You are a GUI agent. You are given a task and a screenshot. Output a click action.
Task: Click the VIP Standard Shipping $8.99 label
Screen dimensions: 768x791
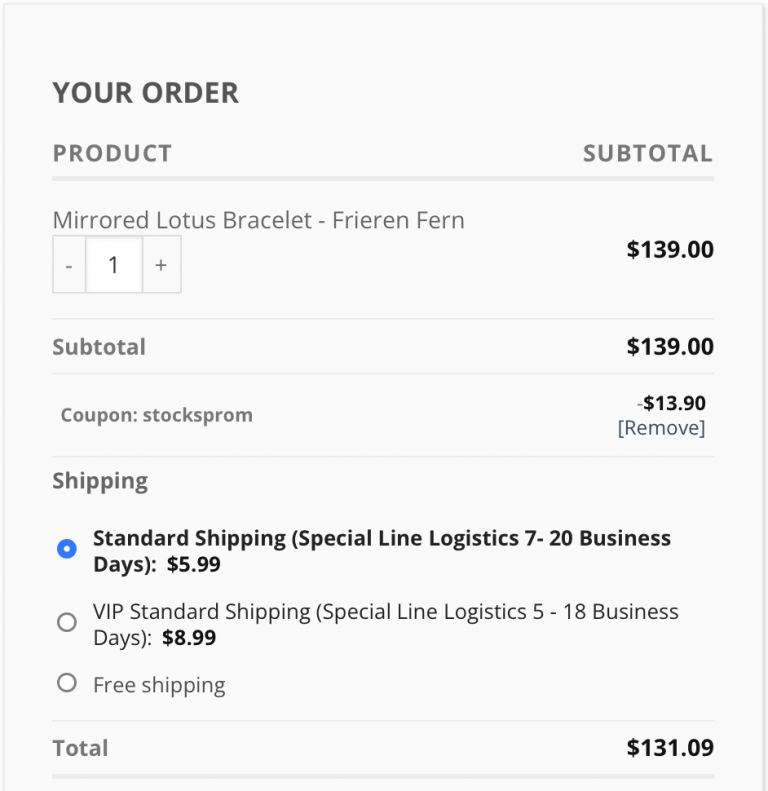(385, 624)
